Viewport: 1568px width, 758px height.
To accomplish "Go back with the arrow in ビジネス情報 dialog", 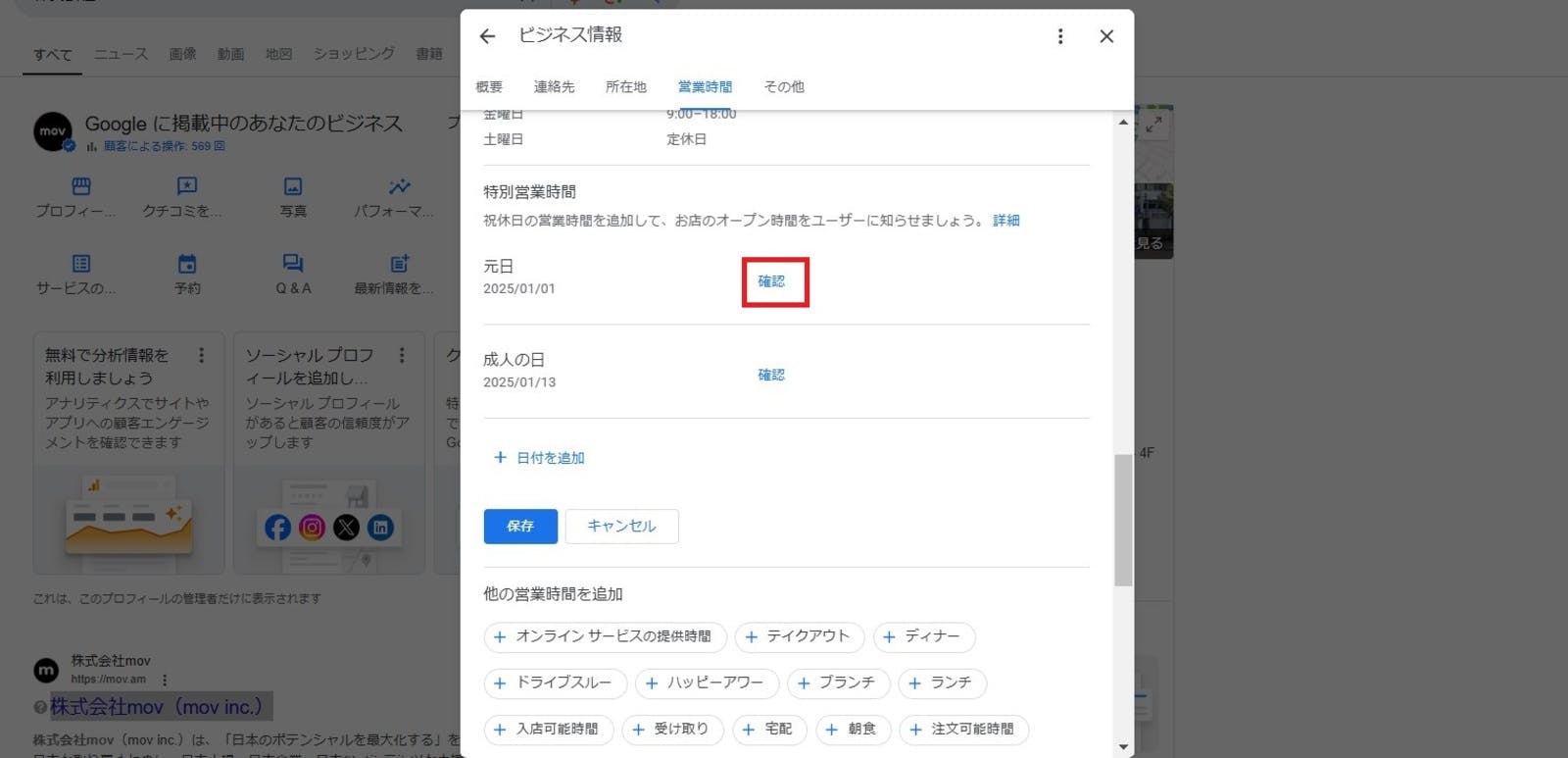I will (487, 36).
